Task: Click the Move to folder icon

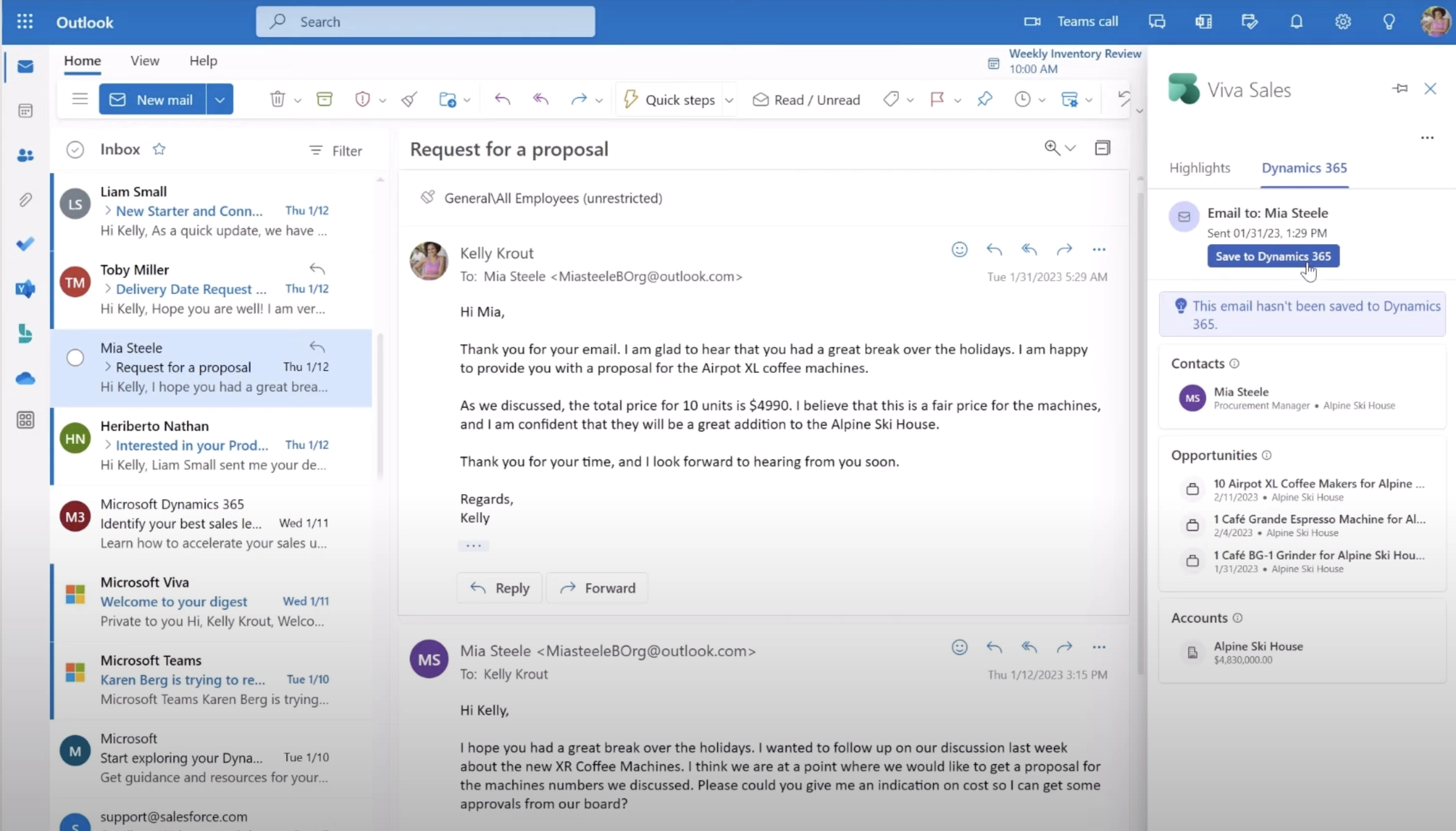Action: pos(448,99)
